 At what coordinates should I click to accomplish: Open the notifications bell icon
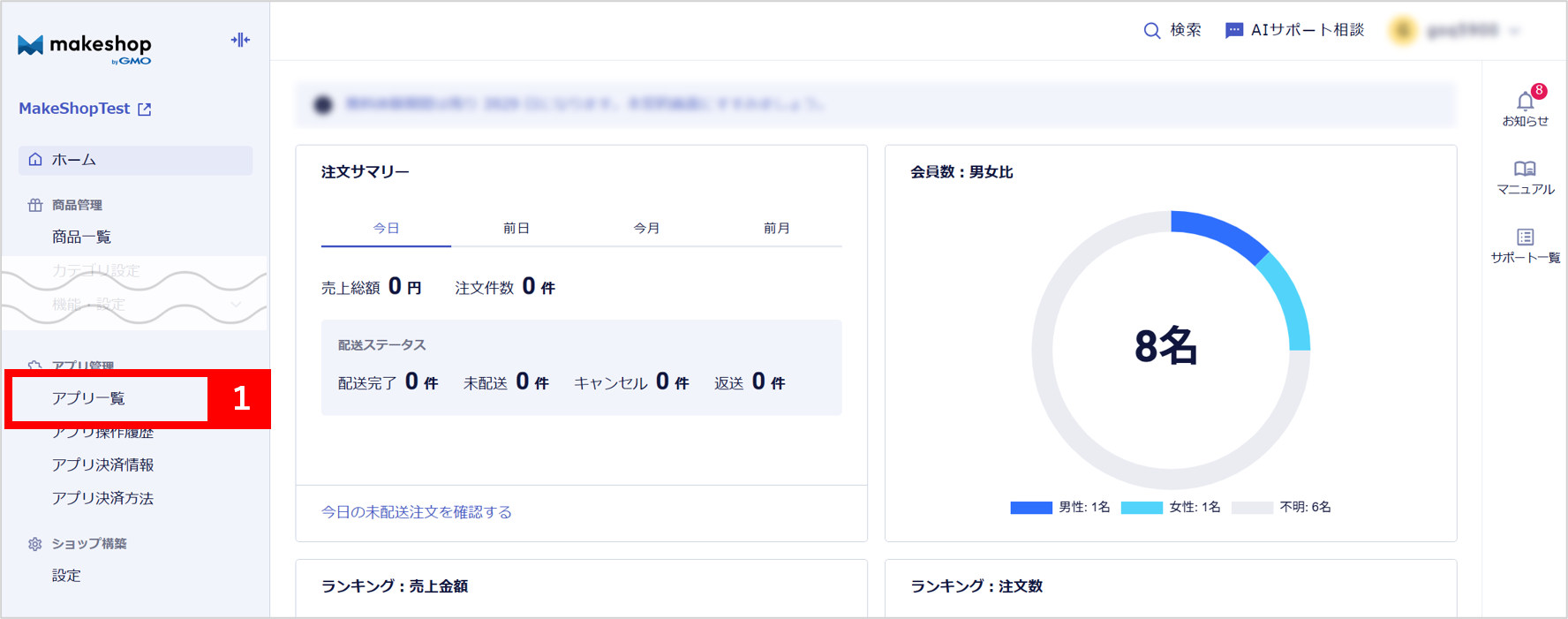pyautogui.click(x=1525, y=101)
